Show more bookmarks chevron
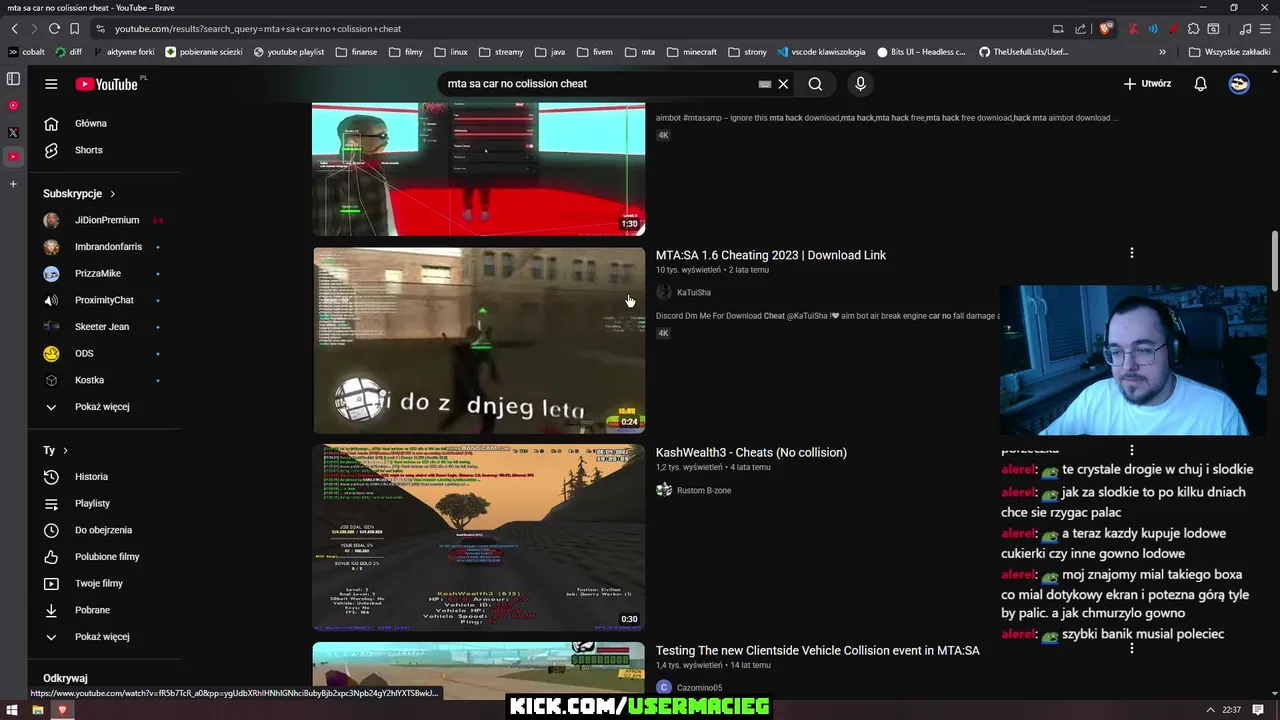Image resolution: width=1280 pixels, height=720 pixels. point(1162,52)
